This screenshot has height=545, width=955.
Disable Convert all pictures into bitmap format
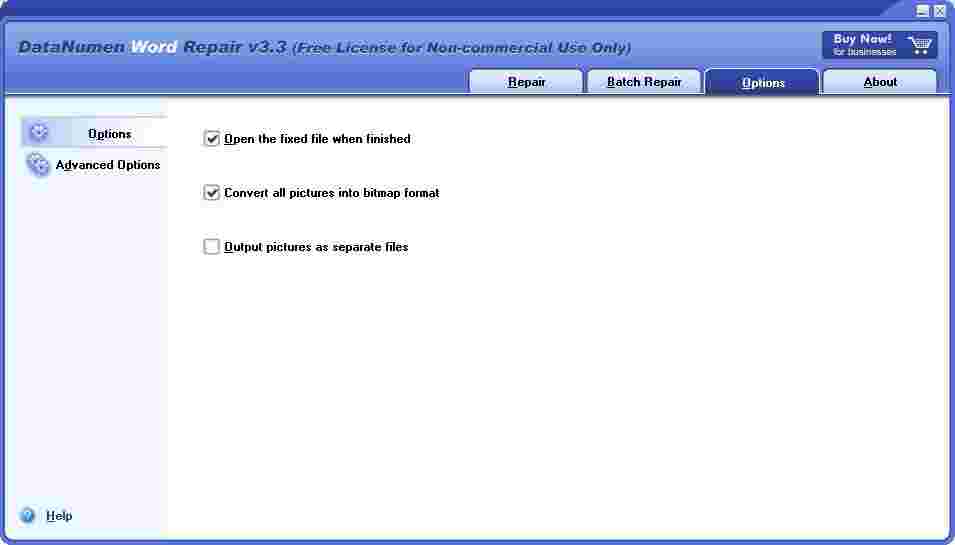[x=211, y=192]
